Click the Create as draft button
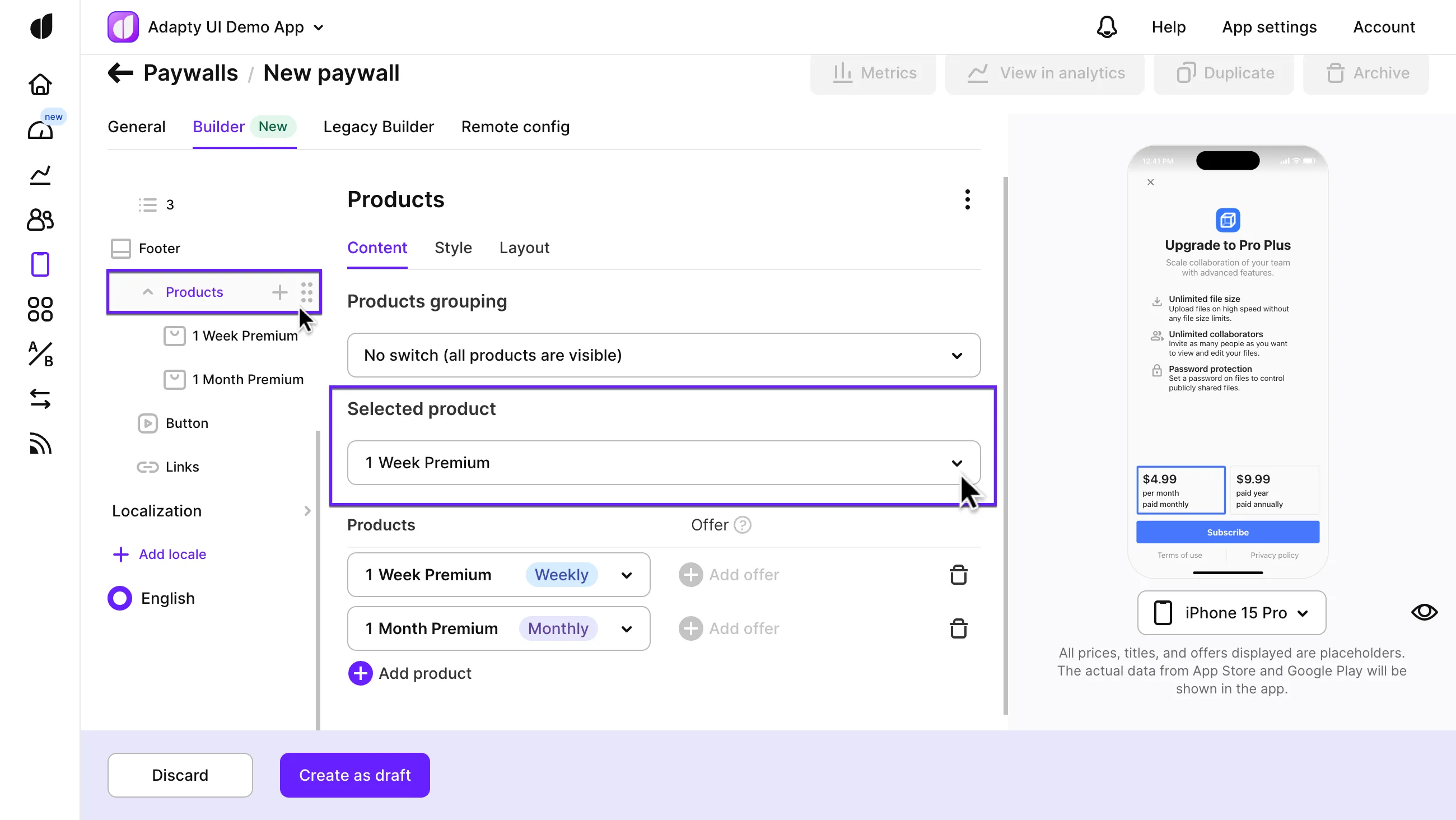This screenshot has width=1456, height=820. point(354,775)
